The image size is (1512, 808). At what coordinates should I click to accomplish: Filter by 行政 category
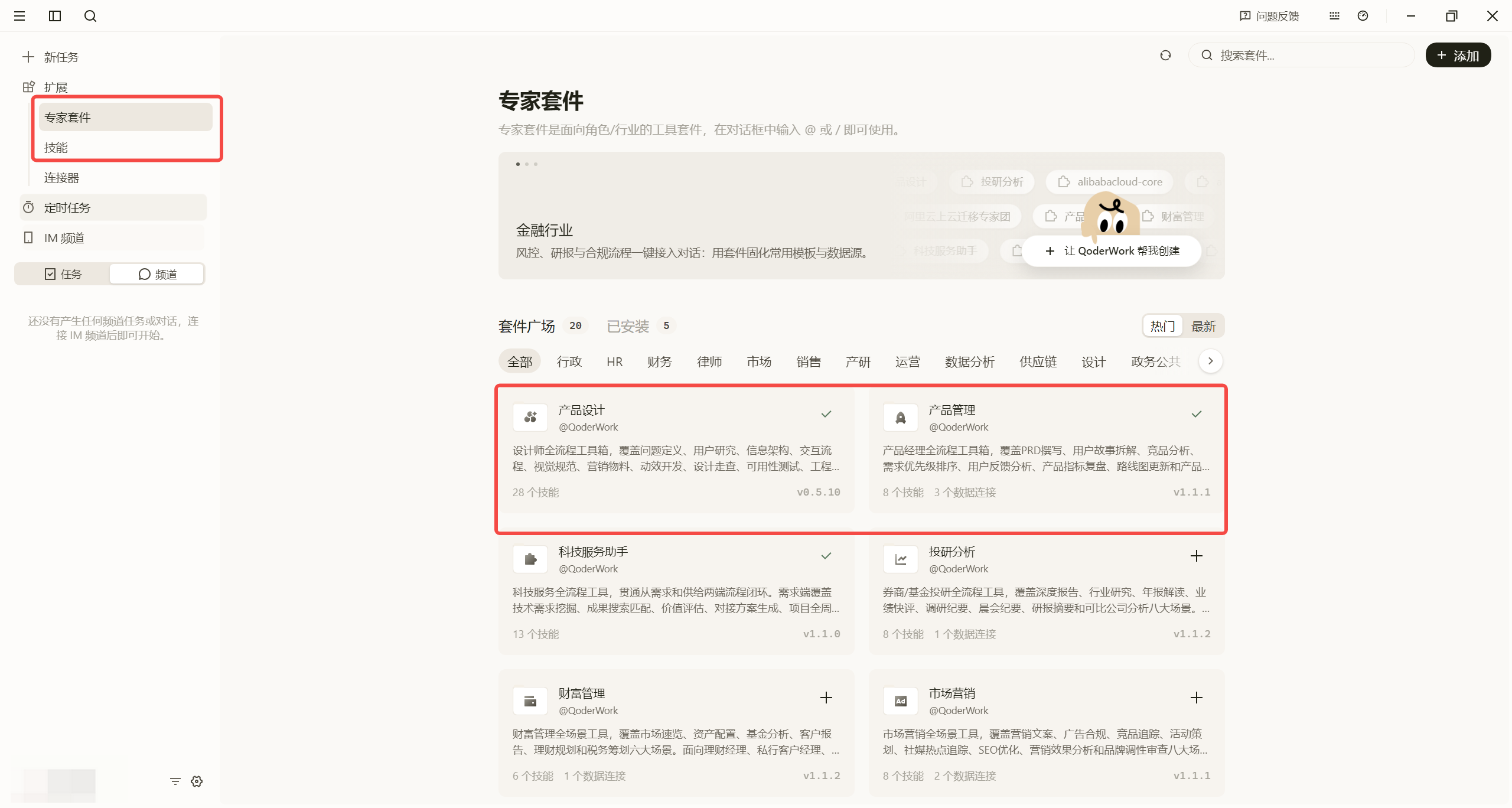569,361
